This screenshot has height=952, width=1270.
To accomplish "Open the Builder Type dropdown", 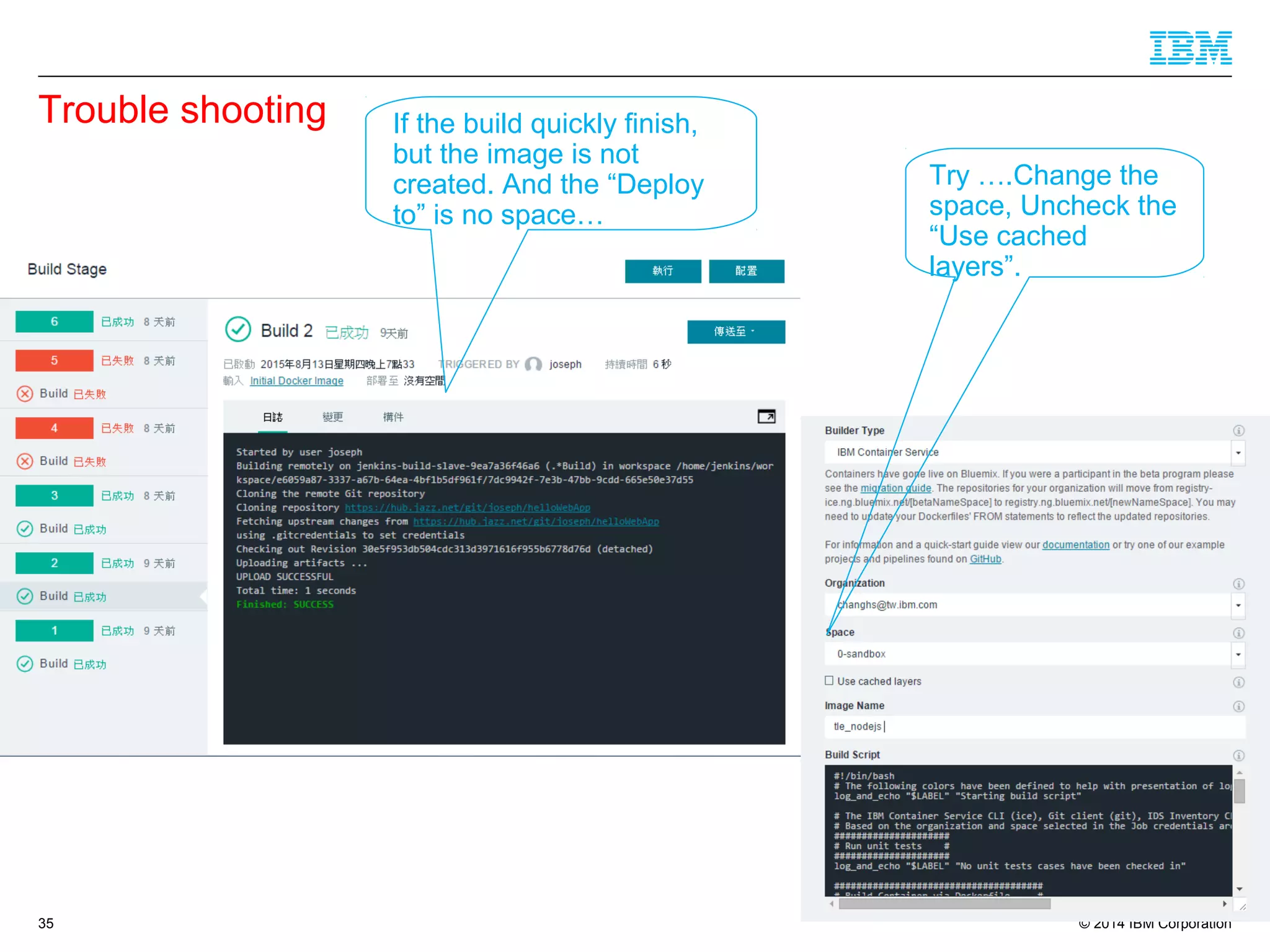I will 1238,452.
